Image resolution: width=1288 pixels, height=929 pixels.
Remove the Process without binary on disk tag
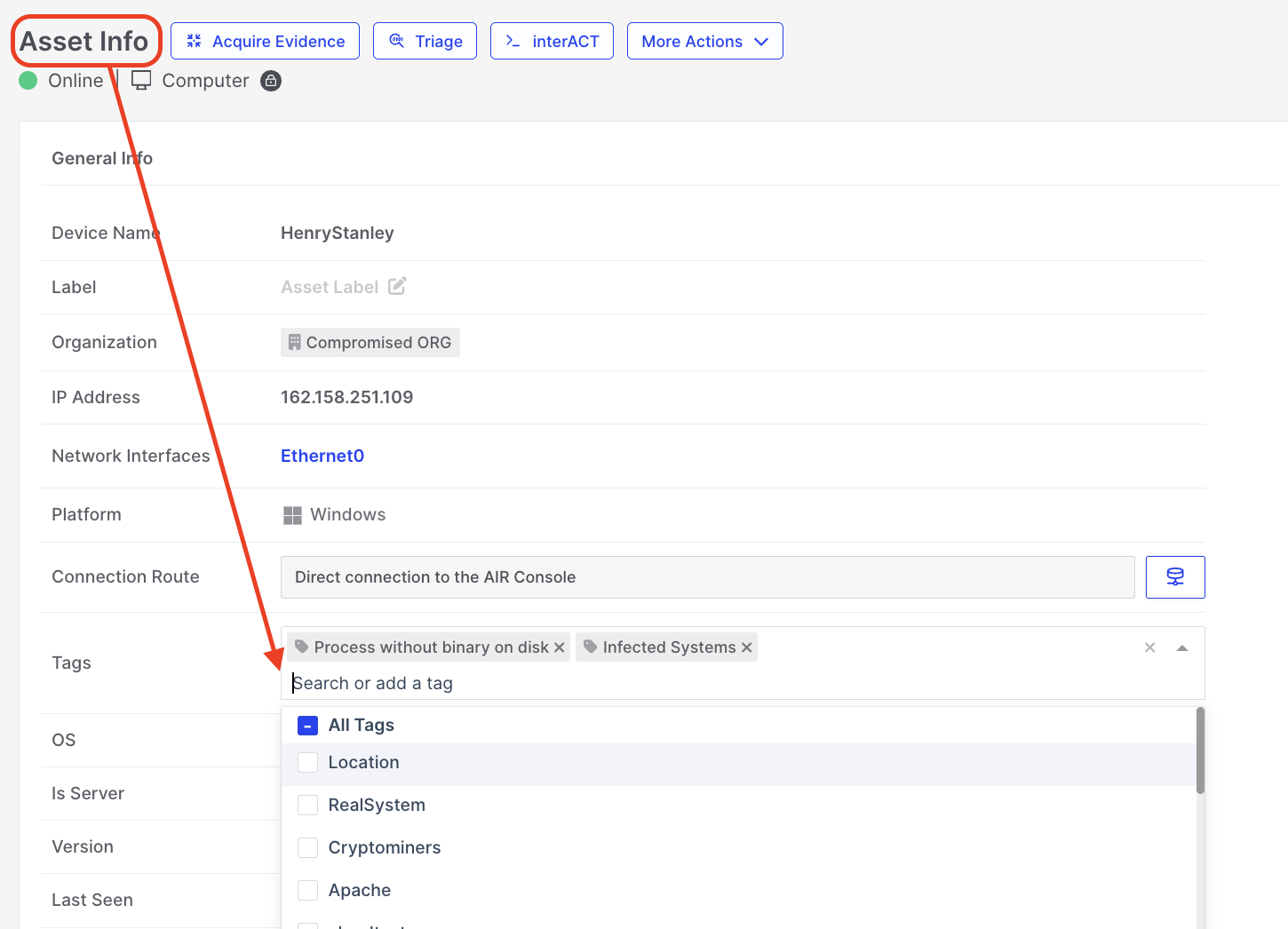(560, 647)
